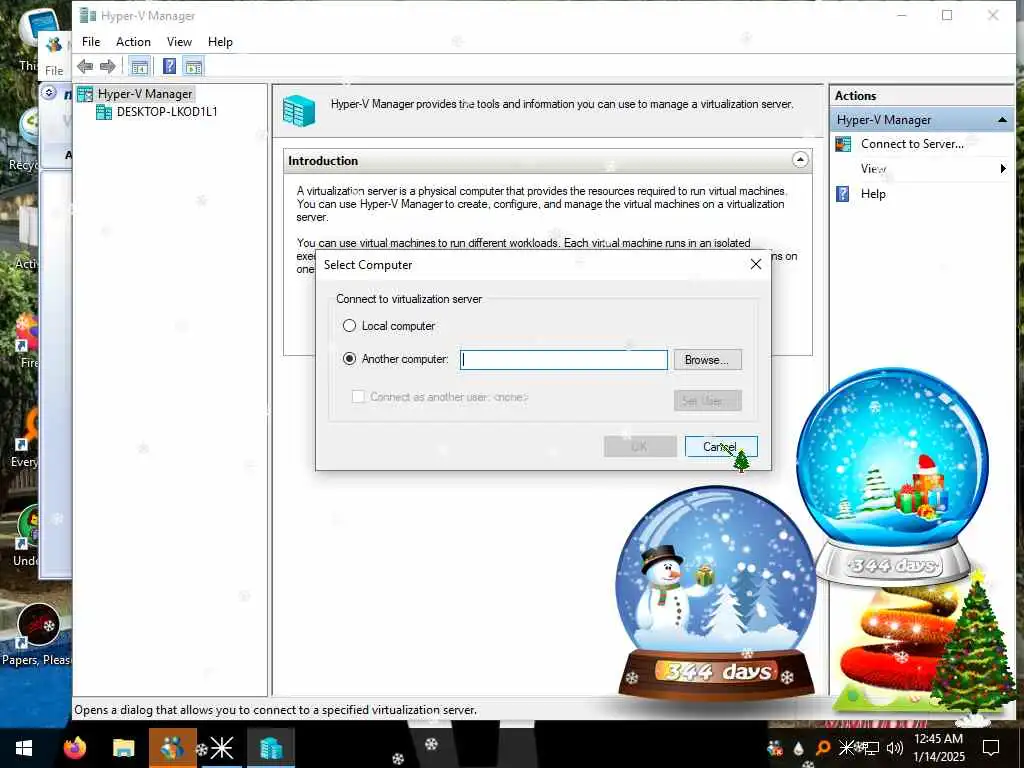The height and width of the screenshot is (768, 1024).
Task: Toggle the Show/Hide Action Pane toolbar icon
Action: pyautogui.click(x=193, y=66)
